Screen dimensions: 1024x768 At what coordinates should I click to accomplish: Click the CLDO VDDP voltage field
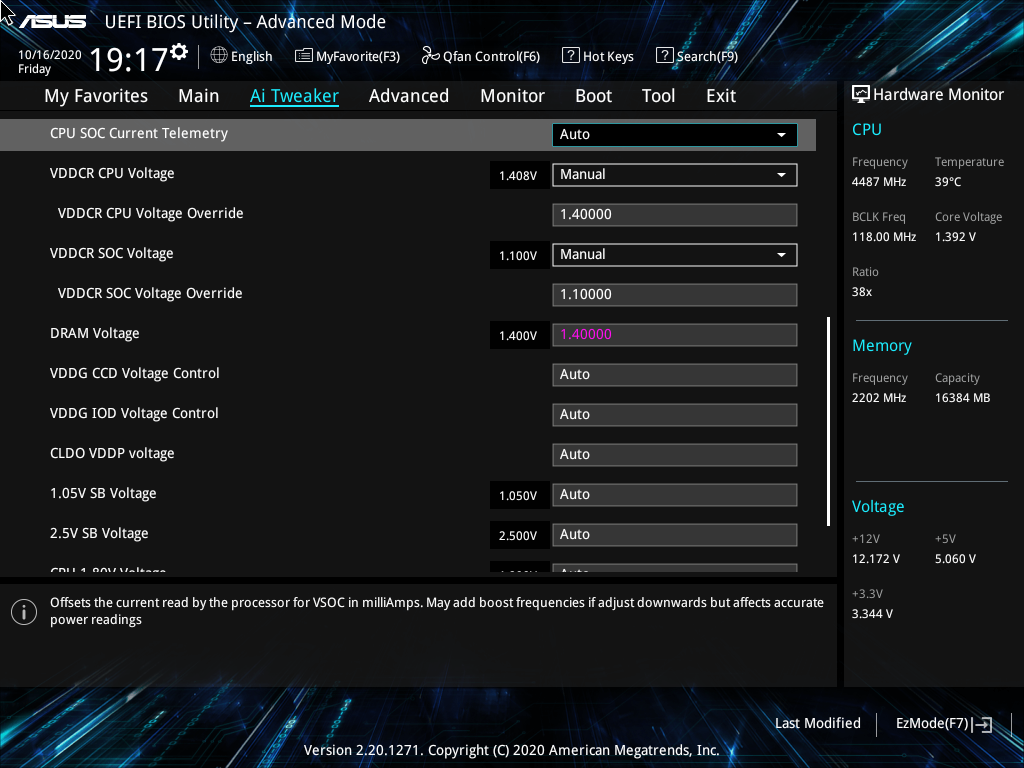pyautogui.click(x=675, y=455)
